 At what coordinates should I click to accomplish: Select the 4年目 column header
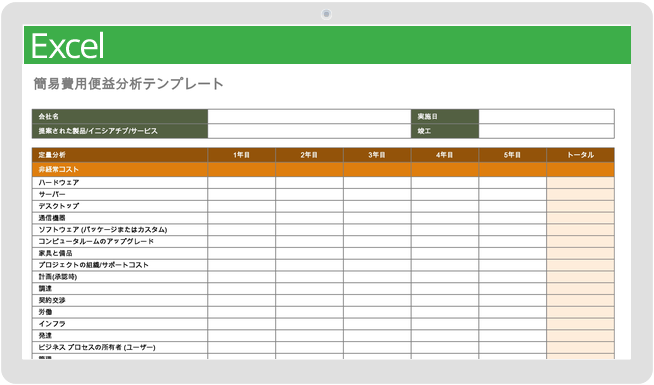point(445,155)
